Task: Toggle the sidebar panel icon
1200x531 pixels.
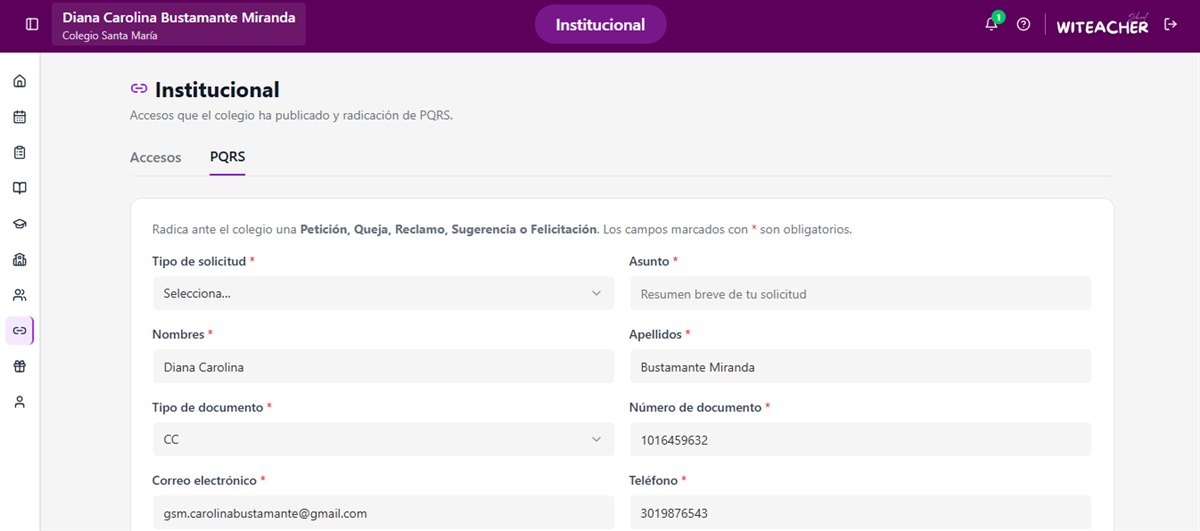Action: [32, 24]
